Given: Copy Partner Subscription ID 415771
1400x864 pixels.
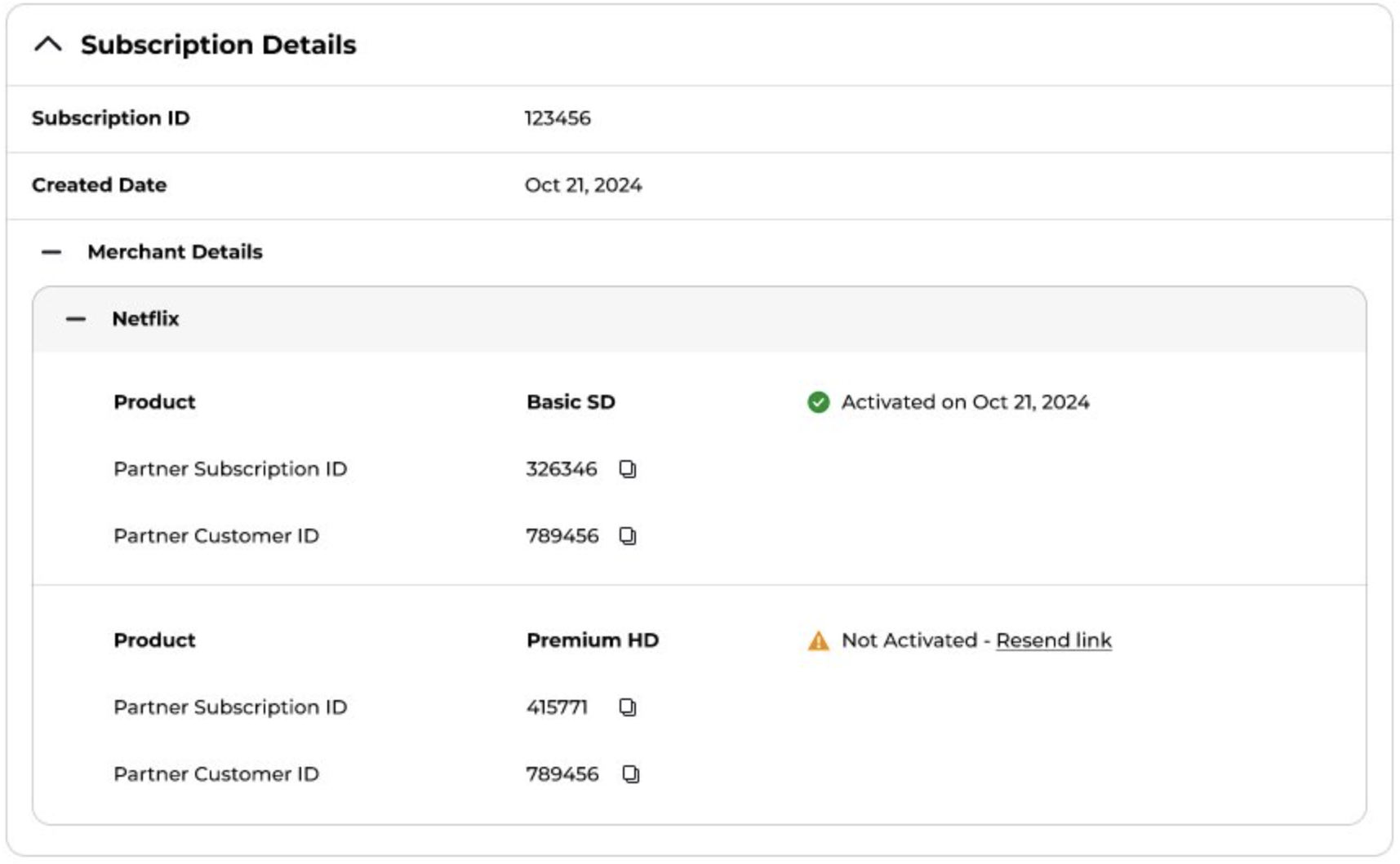Looking at the screenshot, I should 627,707.
